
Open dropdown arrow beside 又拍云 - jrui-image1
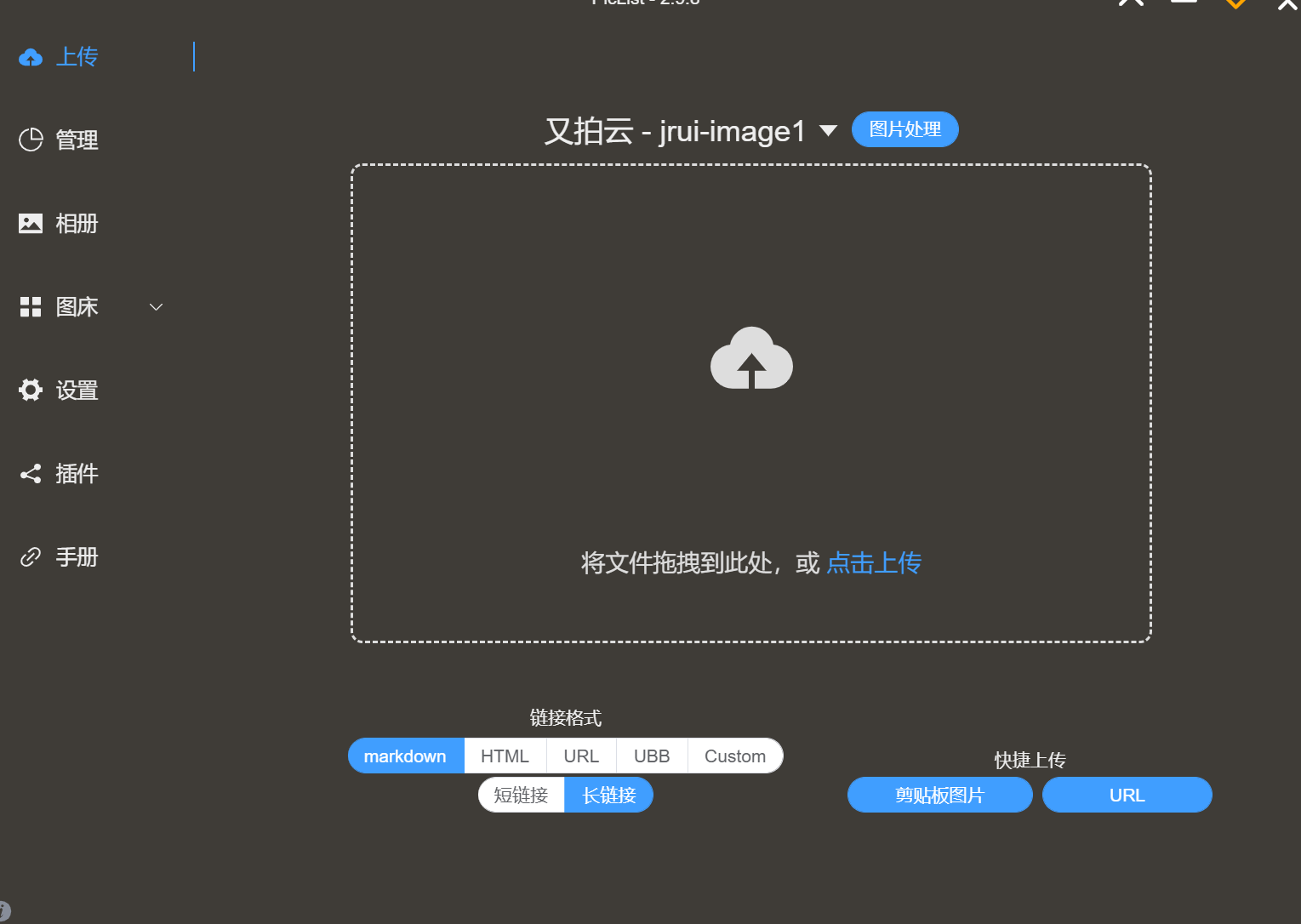[x=828, y=131]
